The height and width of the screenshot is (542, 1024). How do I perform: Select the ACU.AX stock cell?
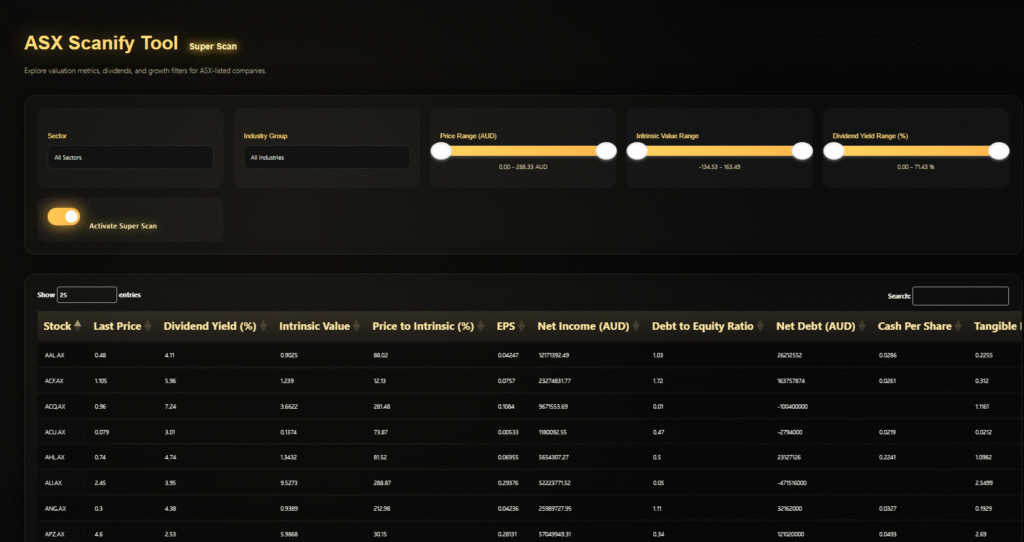55,432
